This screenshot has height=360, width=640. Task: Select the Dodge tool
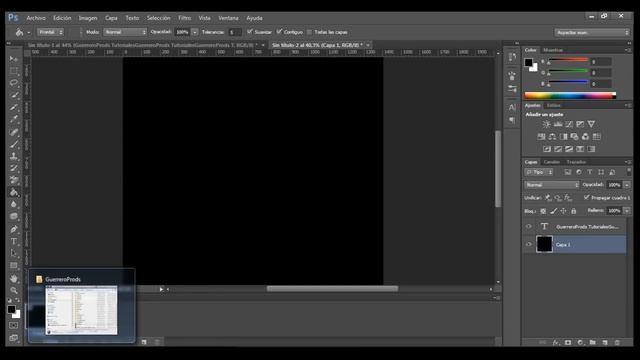tap(13, 216)
